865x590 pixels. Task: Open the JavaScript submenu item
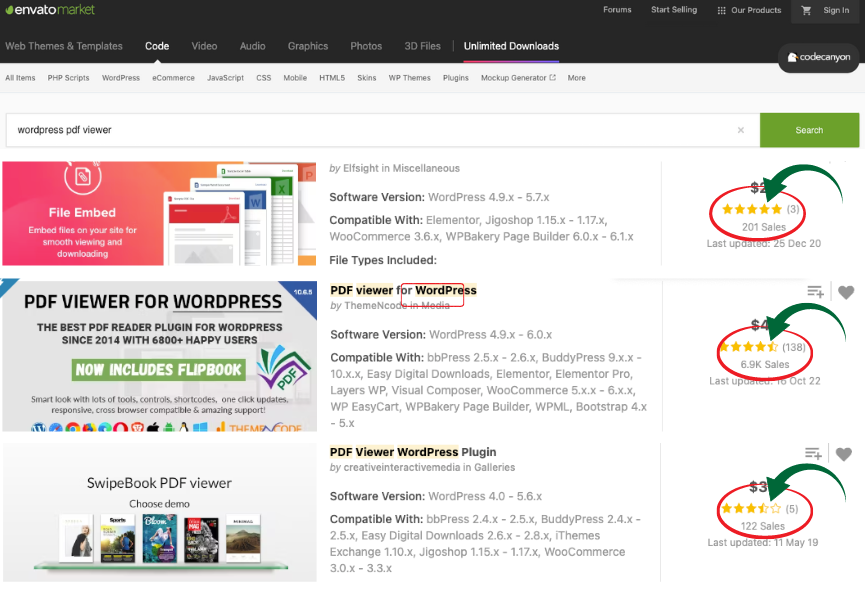pyautogui.click(x=225, y=78)
